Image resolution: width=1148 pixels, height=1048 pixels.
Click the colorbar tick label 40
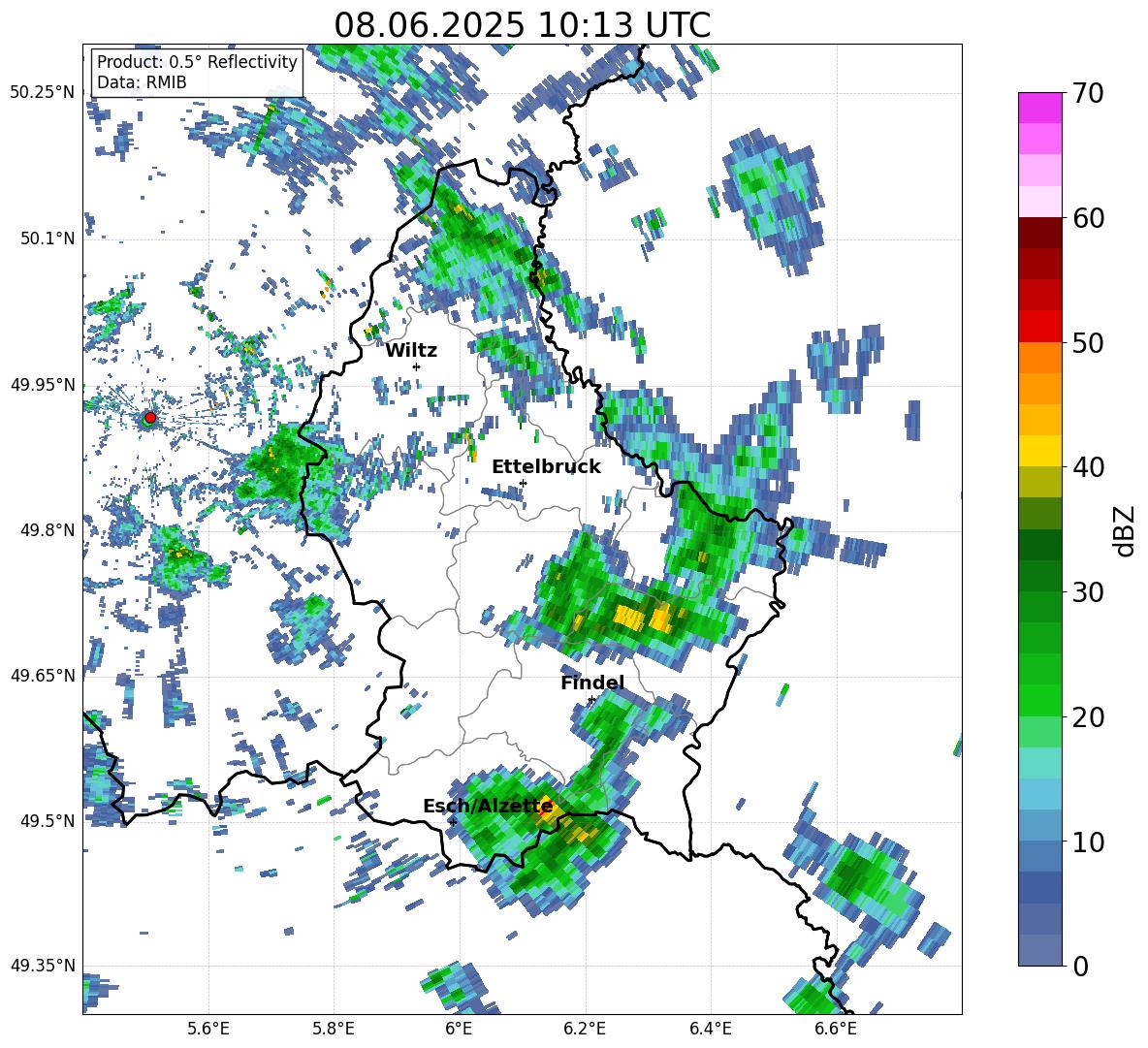(1087, 467)
